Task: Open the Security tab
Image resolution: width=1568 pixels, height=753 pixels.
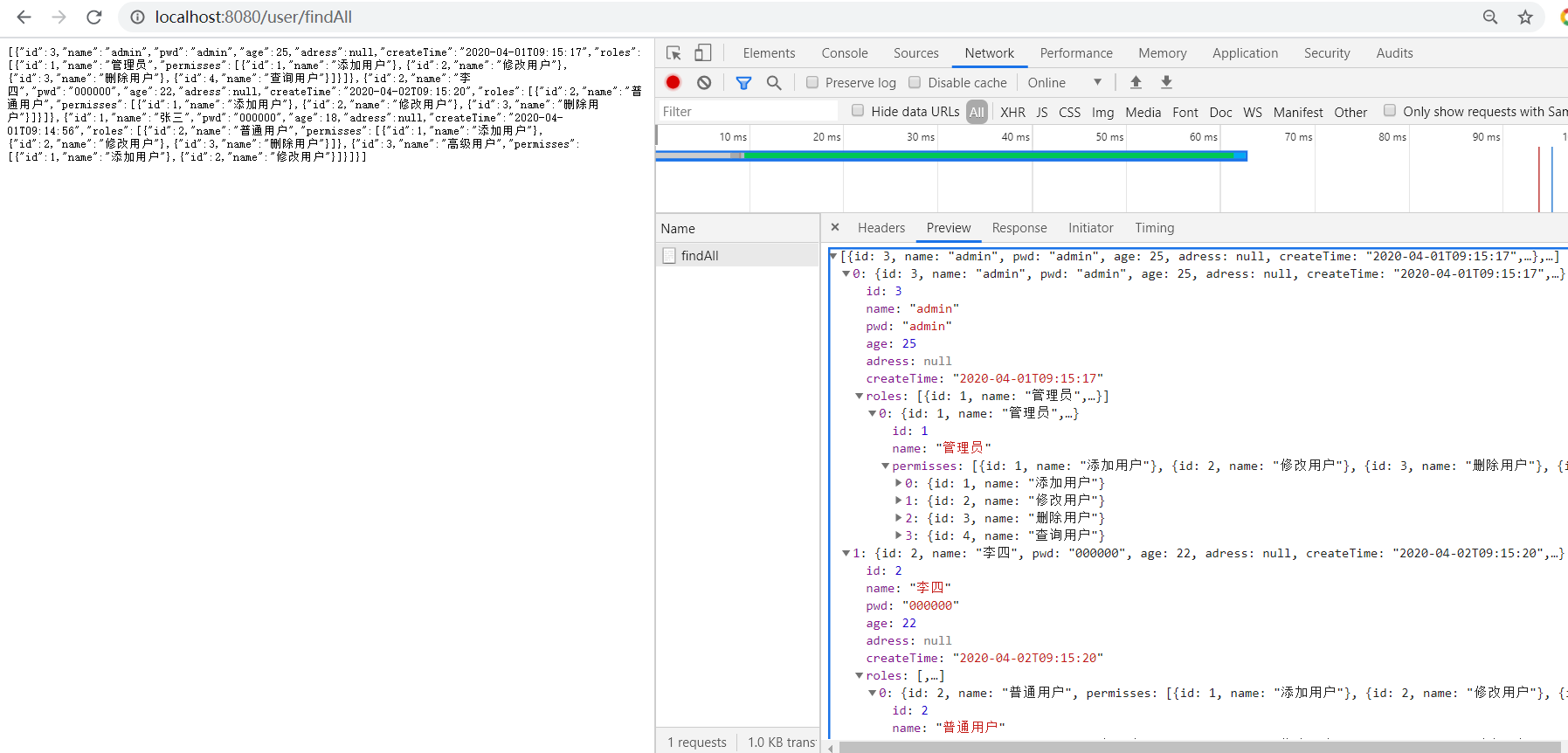Action: (1327, 53)
